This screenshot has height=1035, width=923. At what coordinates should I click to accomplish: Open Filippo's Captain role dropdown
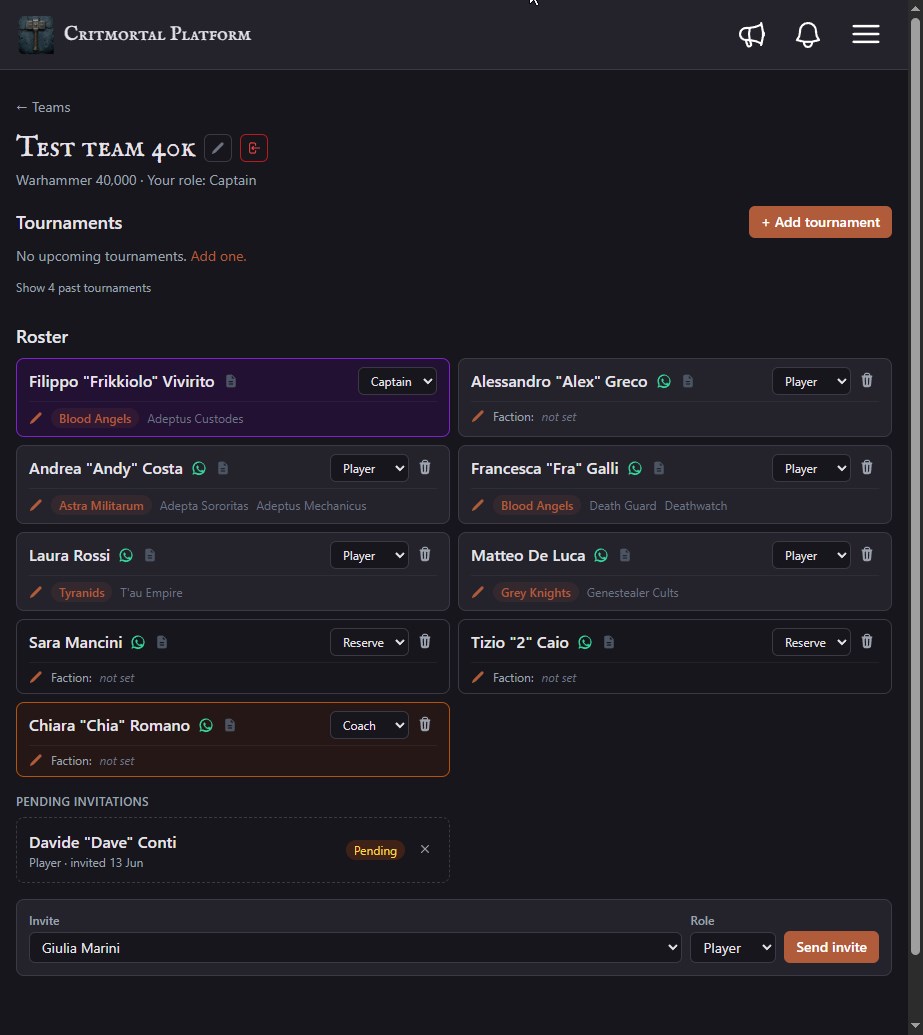pyautogui.click(x=397, y=382)
